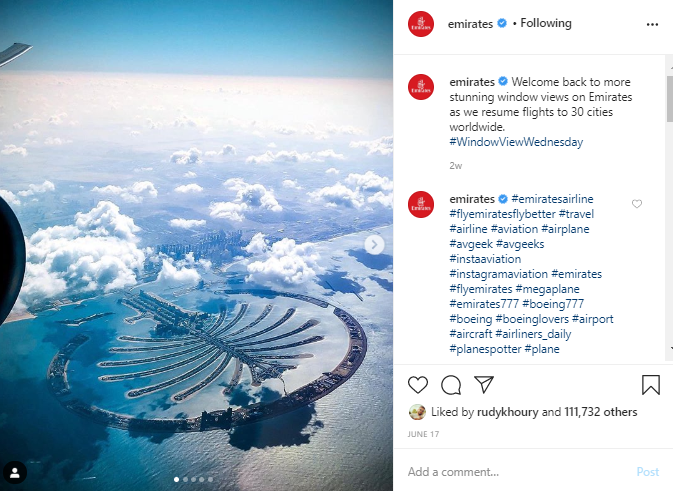Image resolution: width=673 pixels, height=491 pixels.
Task: View rudykhoury profile from likes
Action: point(507,412)
